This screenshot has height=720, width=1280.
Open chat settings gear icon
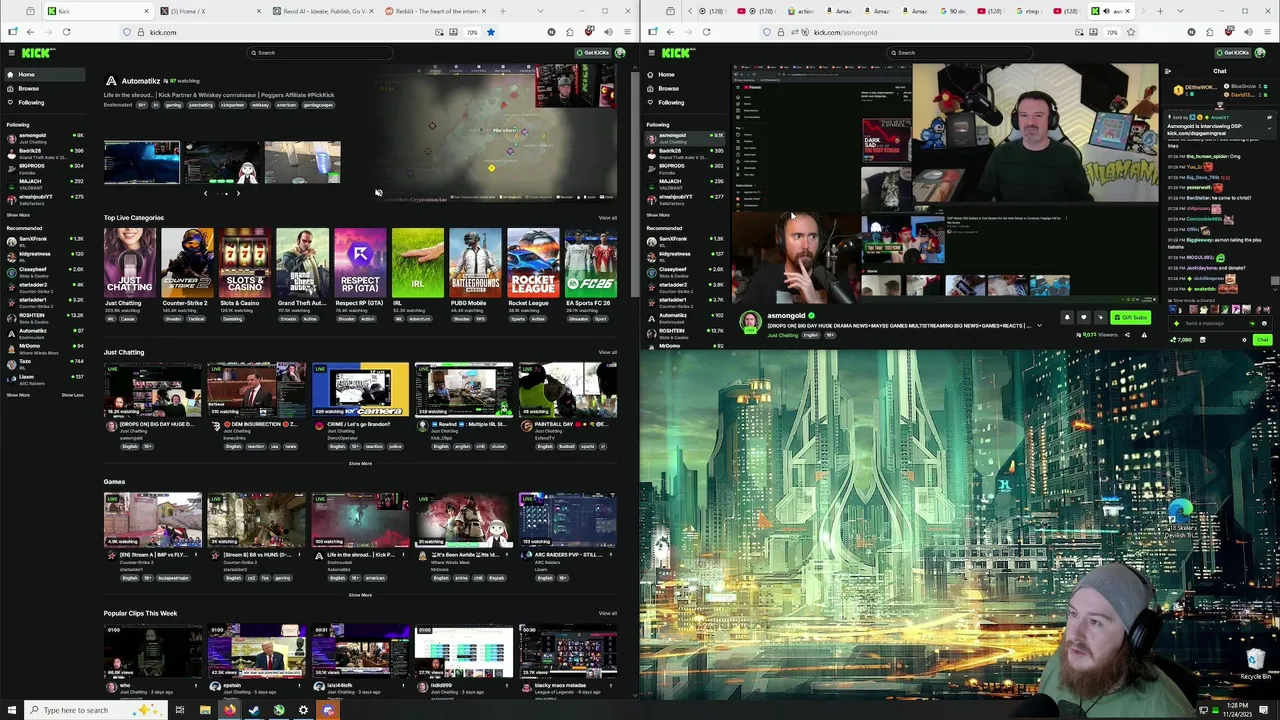(1244, 340)
